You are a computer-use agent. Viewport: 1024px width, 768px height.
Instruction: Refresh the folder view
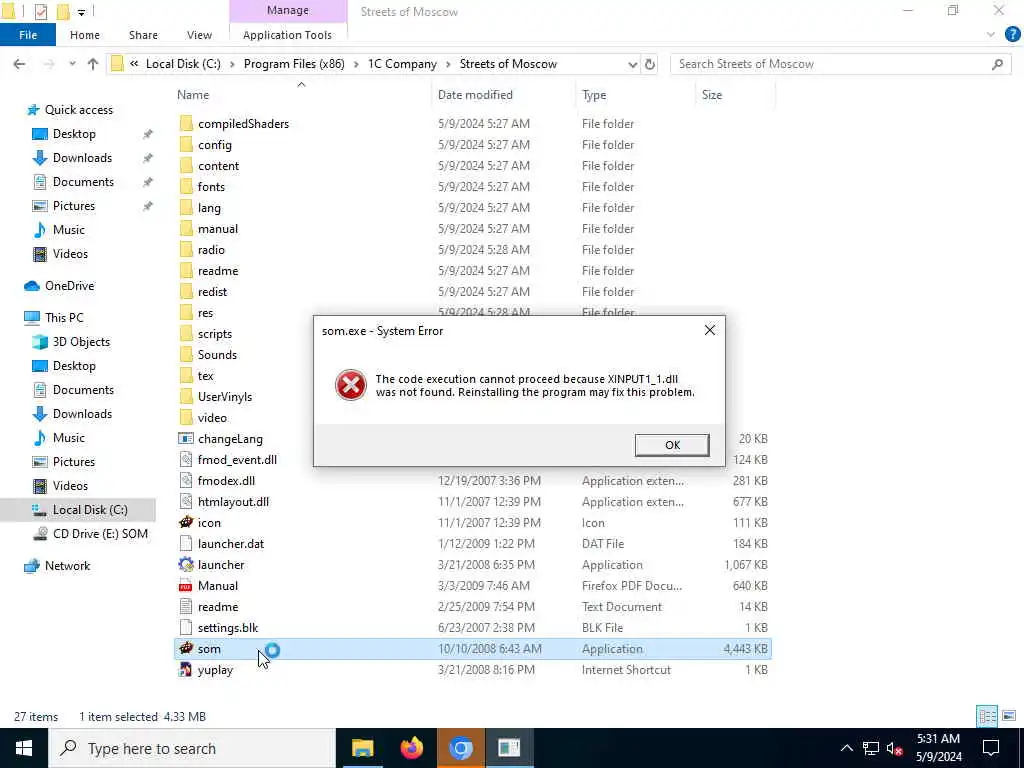tap(650, 65)
